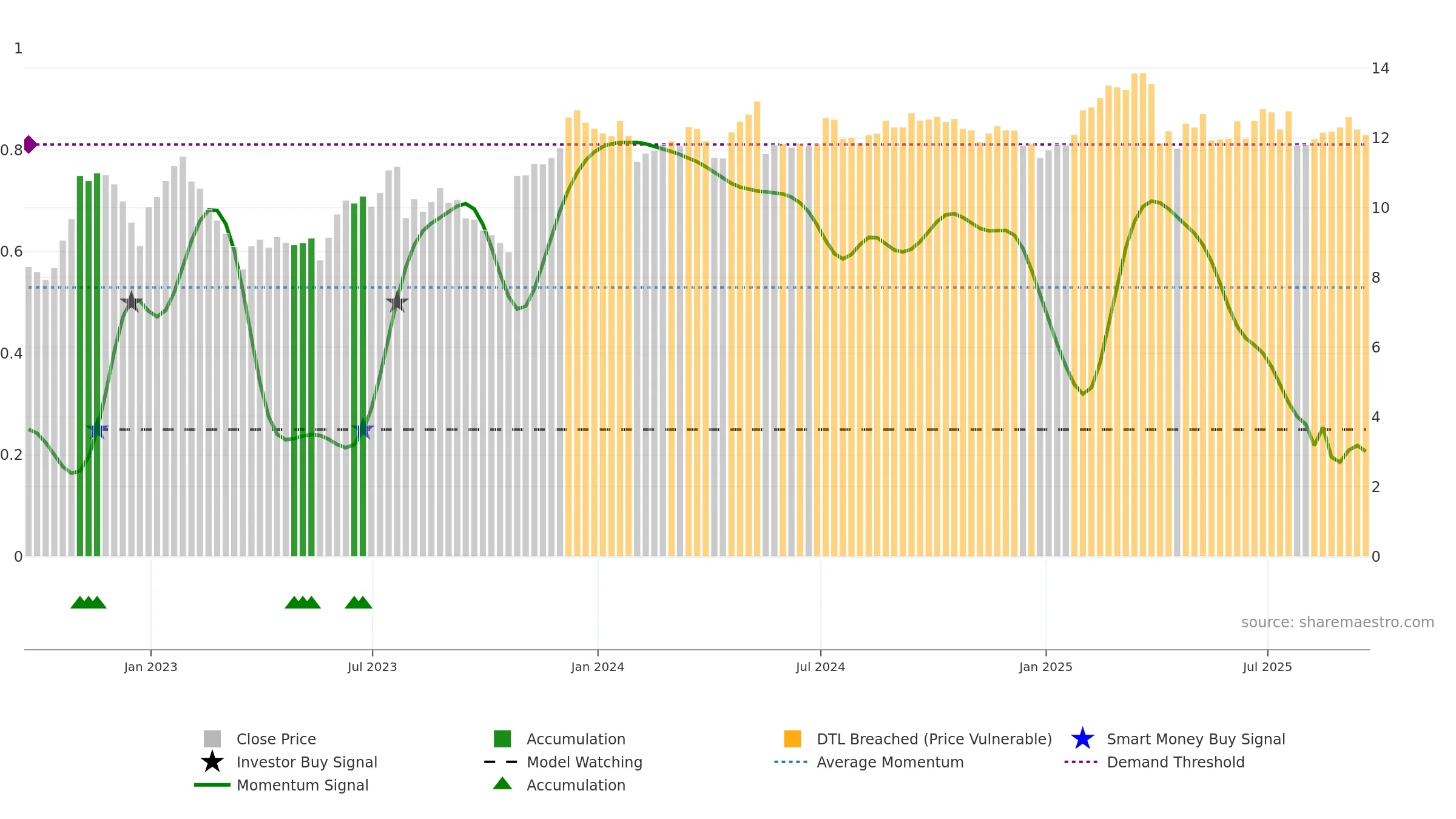The height and width of the screenshot is (819, 1456).
Task: Click the sharemaestro.com source text
Action: click(x=1337, y=622)
